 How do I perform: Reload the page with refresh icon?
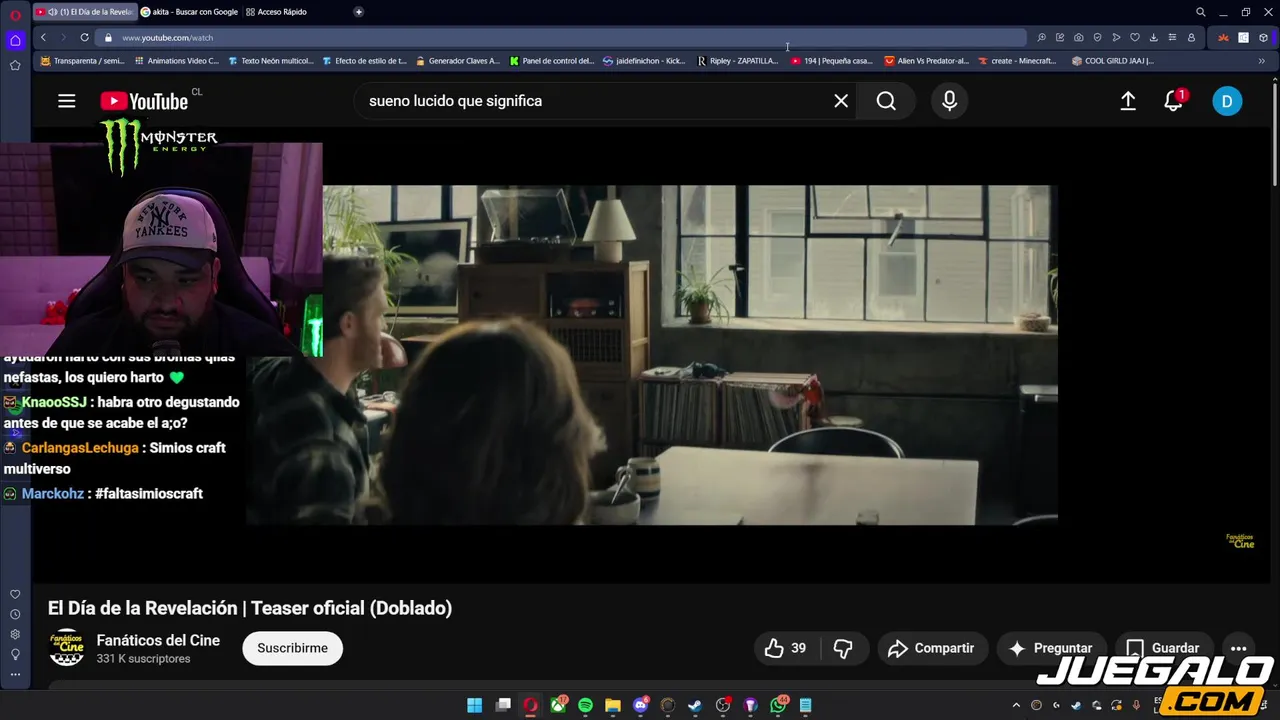(84, 37)
